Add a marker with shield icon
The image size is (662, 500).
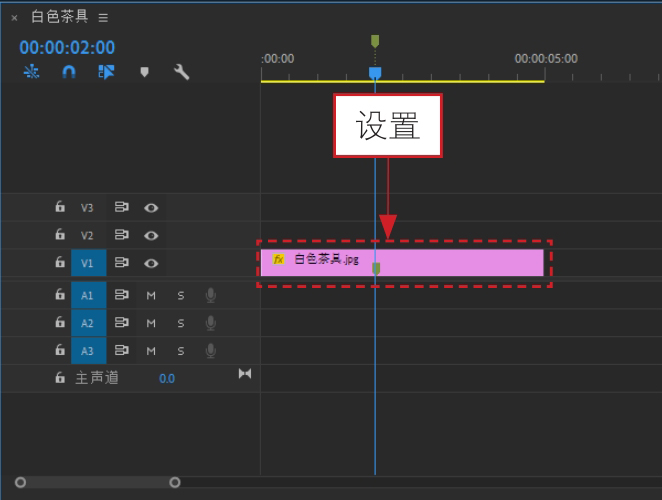pos(144,72)
